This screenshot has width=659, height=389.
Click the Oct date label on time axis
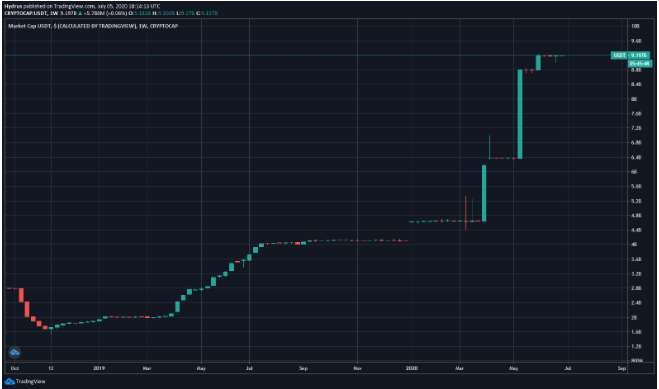click(x=15, y=368)
